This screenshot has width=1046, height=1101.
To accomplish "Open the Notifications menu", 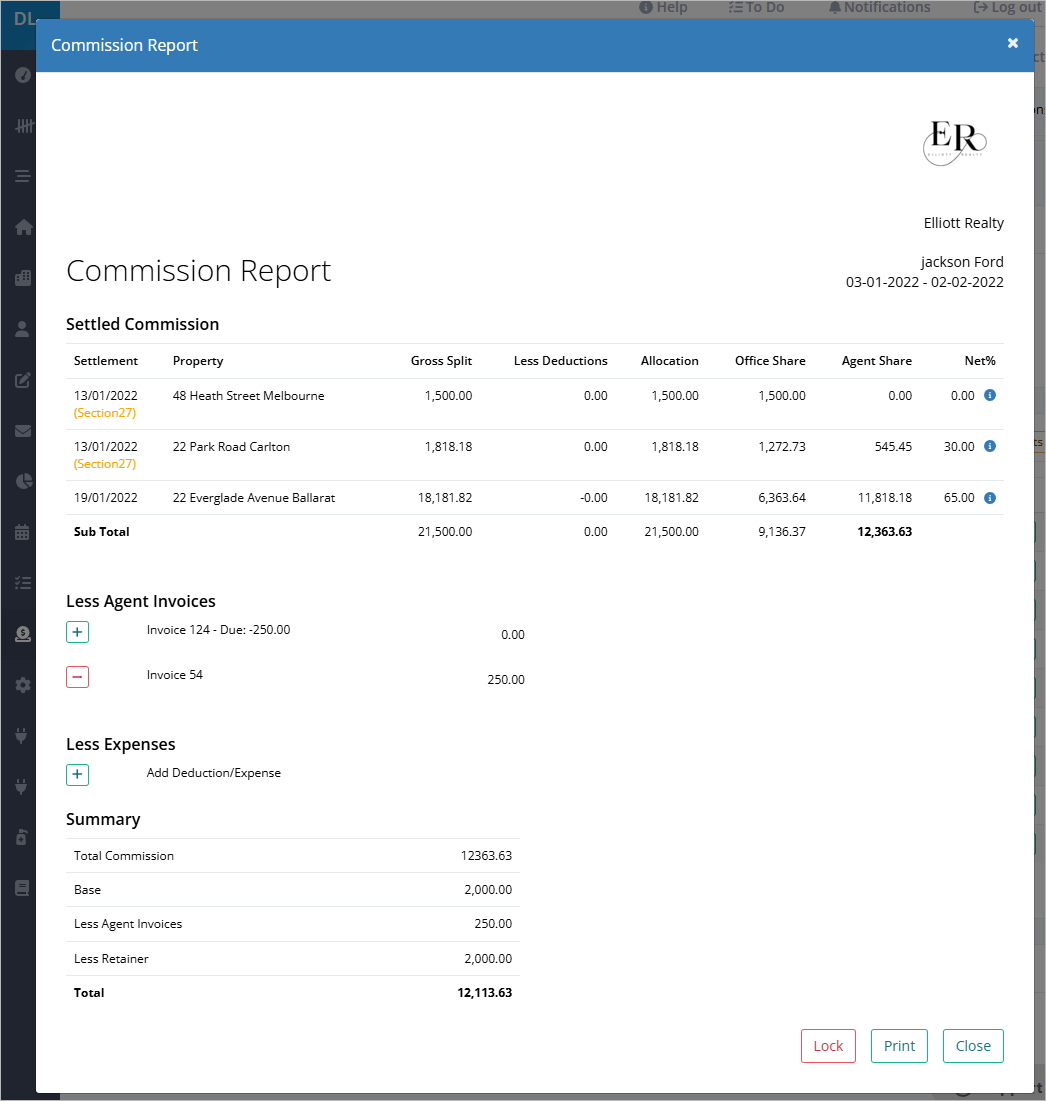I will coord(880,7).
